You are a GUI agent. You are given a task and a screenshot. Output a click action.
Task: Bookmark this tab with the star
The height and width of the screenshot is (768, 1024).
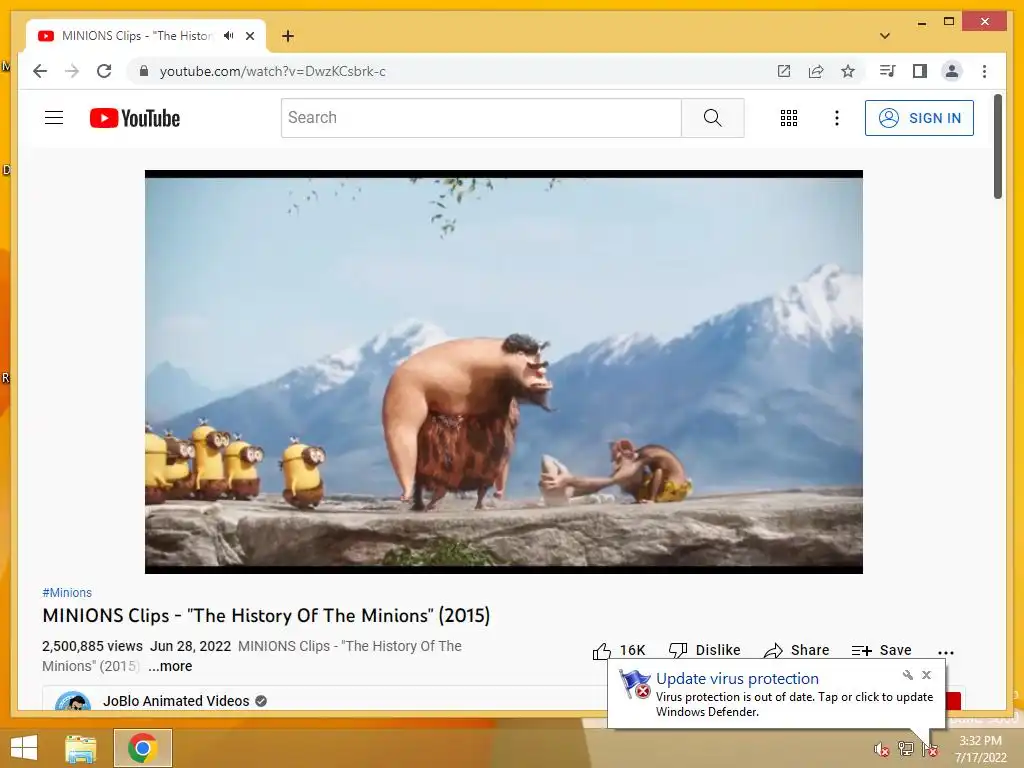848,71
